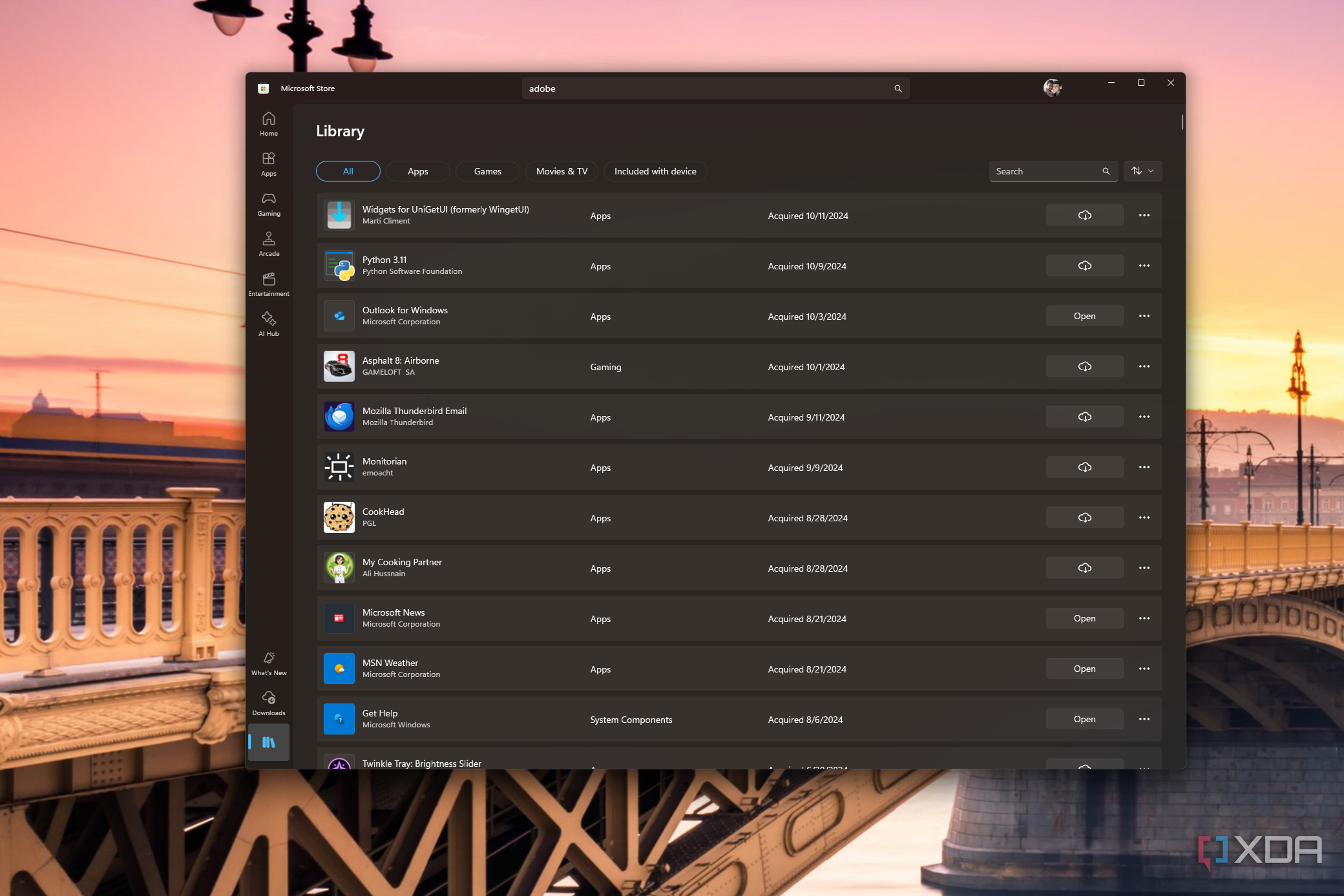Select the Arcade sidebar icon

[x=268, y=244]
